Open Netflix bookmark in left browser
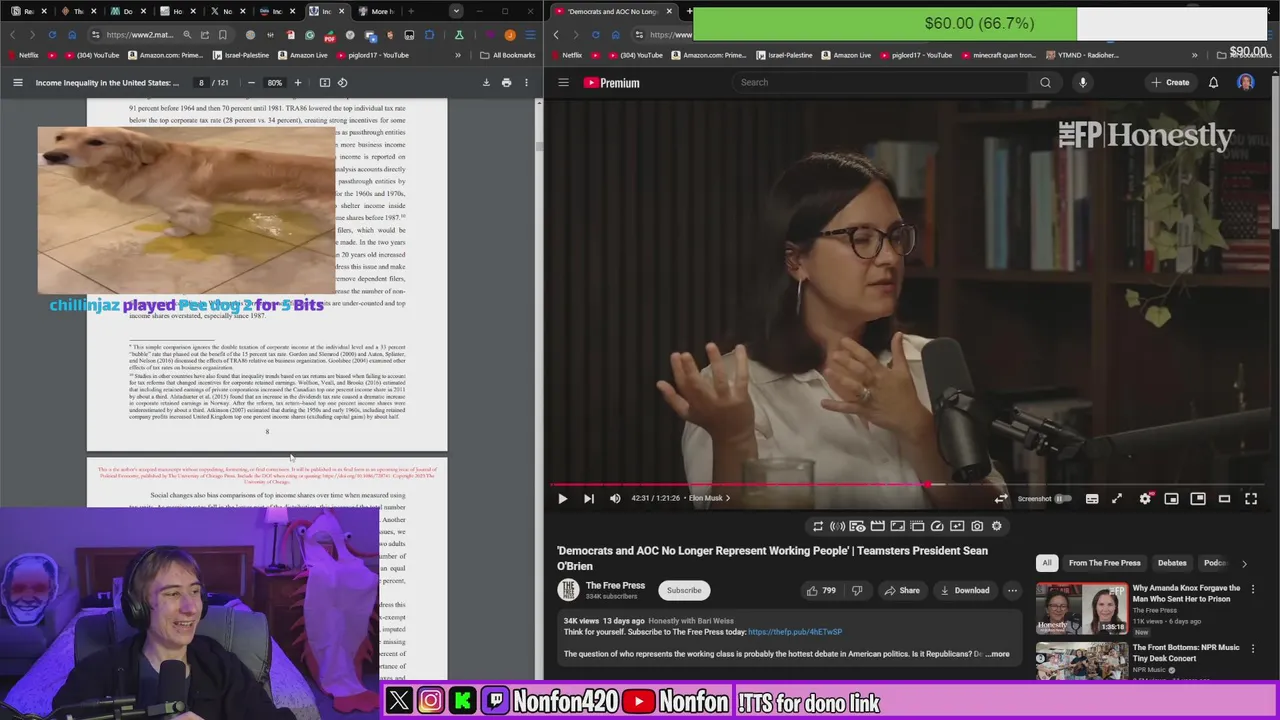 tap(22, 55)
